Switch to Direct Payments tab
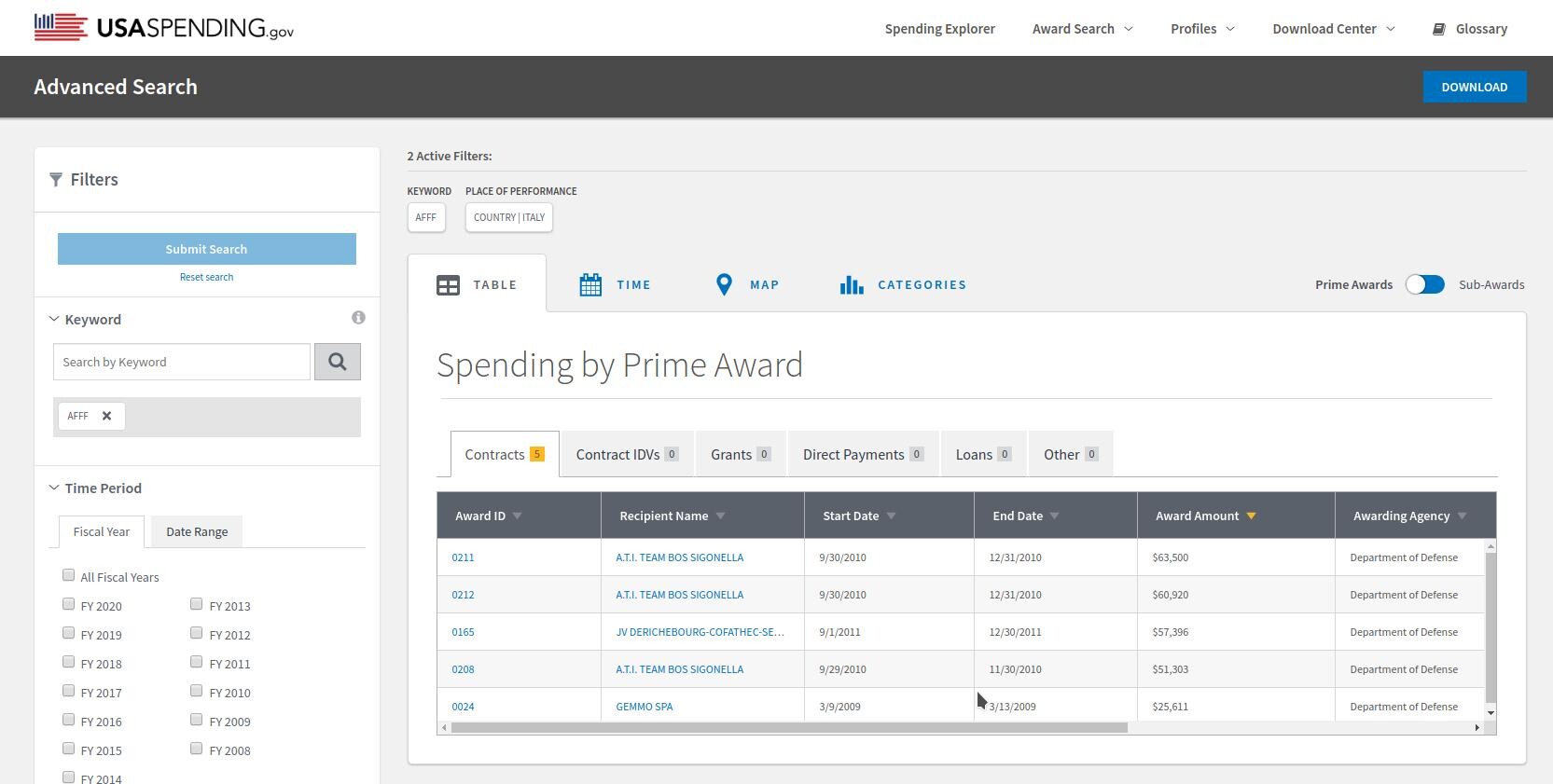 click(863, 455)
